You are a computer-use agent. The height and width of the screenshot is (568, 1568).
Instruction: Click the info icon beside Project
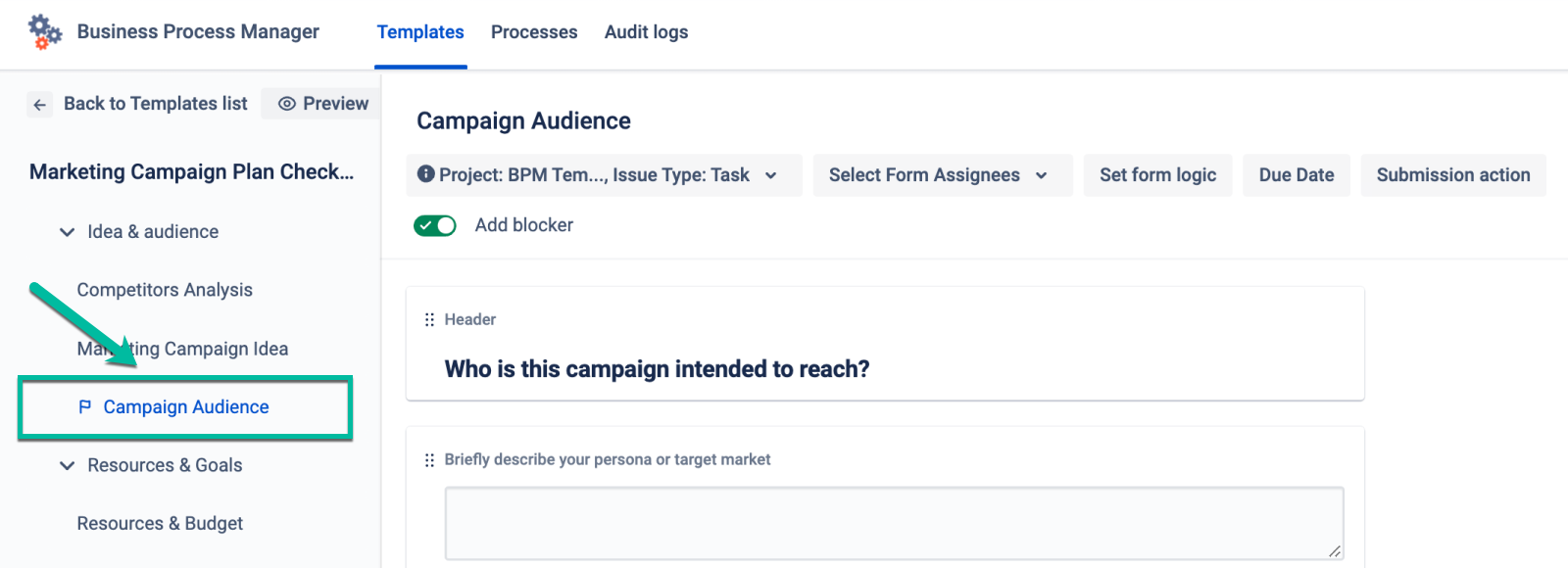click(425, 174)
